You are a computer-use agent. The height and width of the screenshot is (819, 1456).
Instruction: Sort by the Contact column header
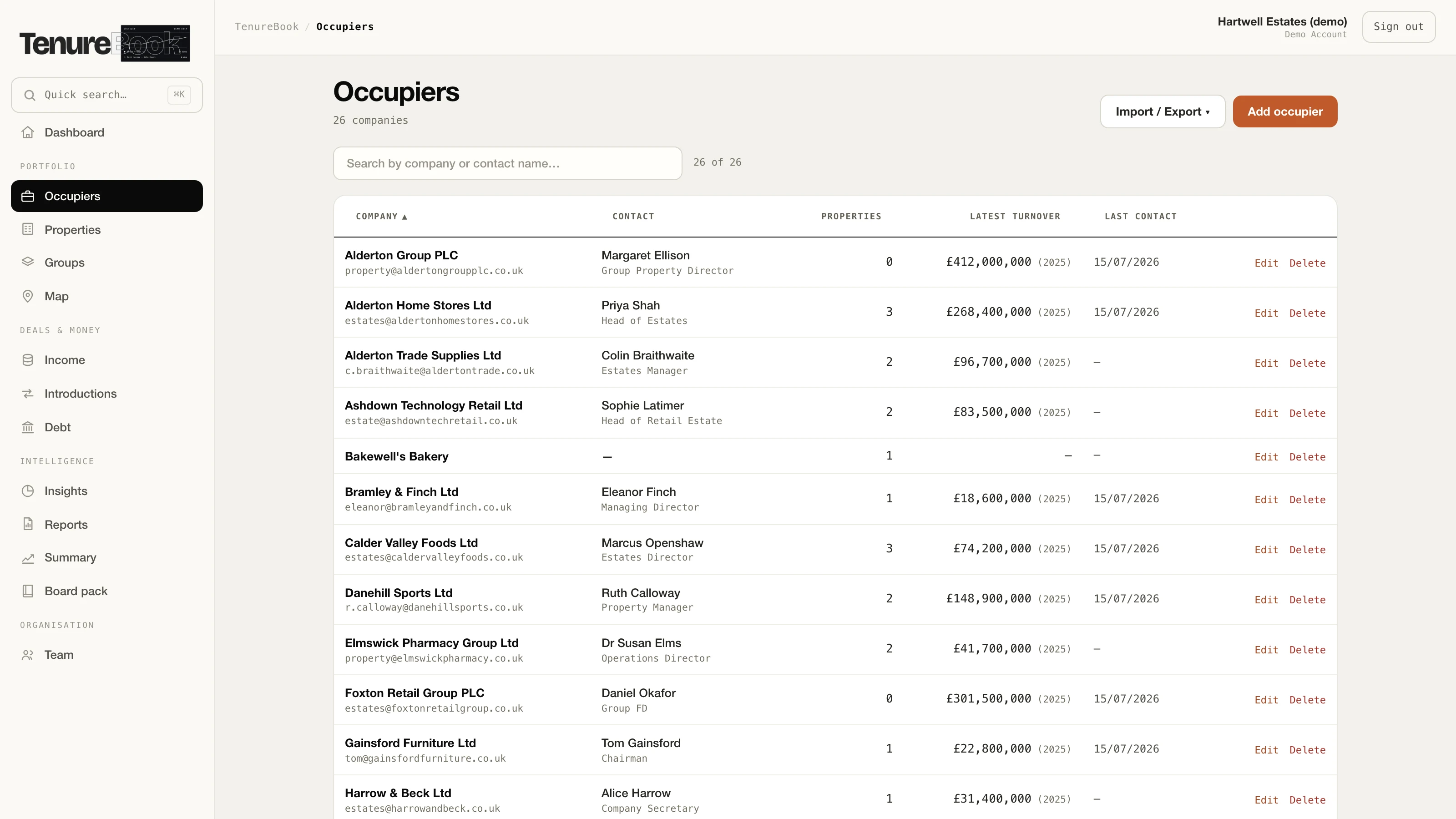pyautogui.click(x=633, y=217)
